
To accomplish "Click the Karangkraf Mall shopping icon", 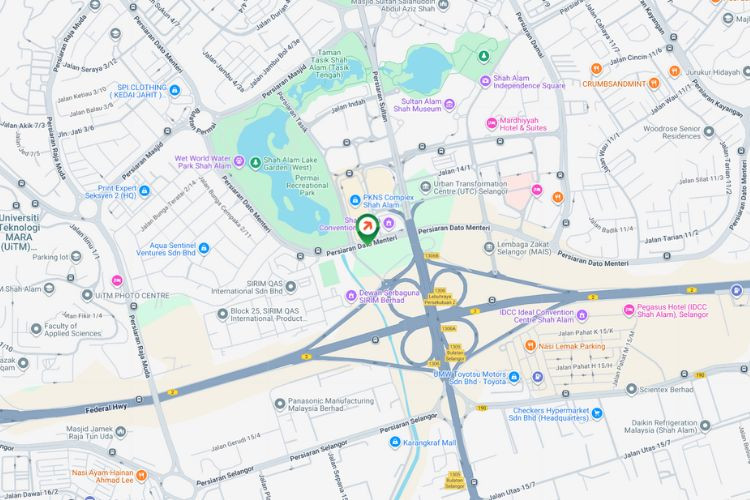I will point(395,442).
